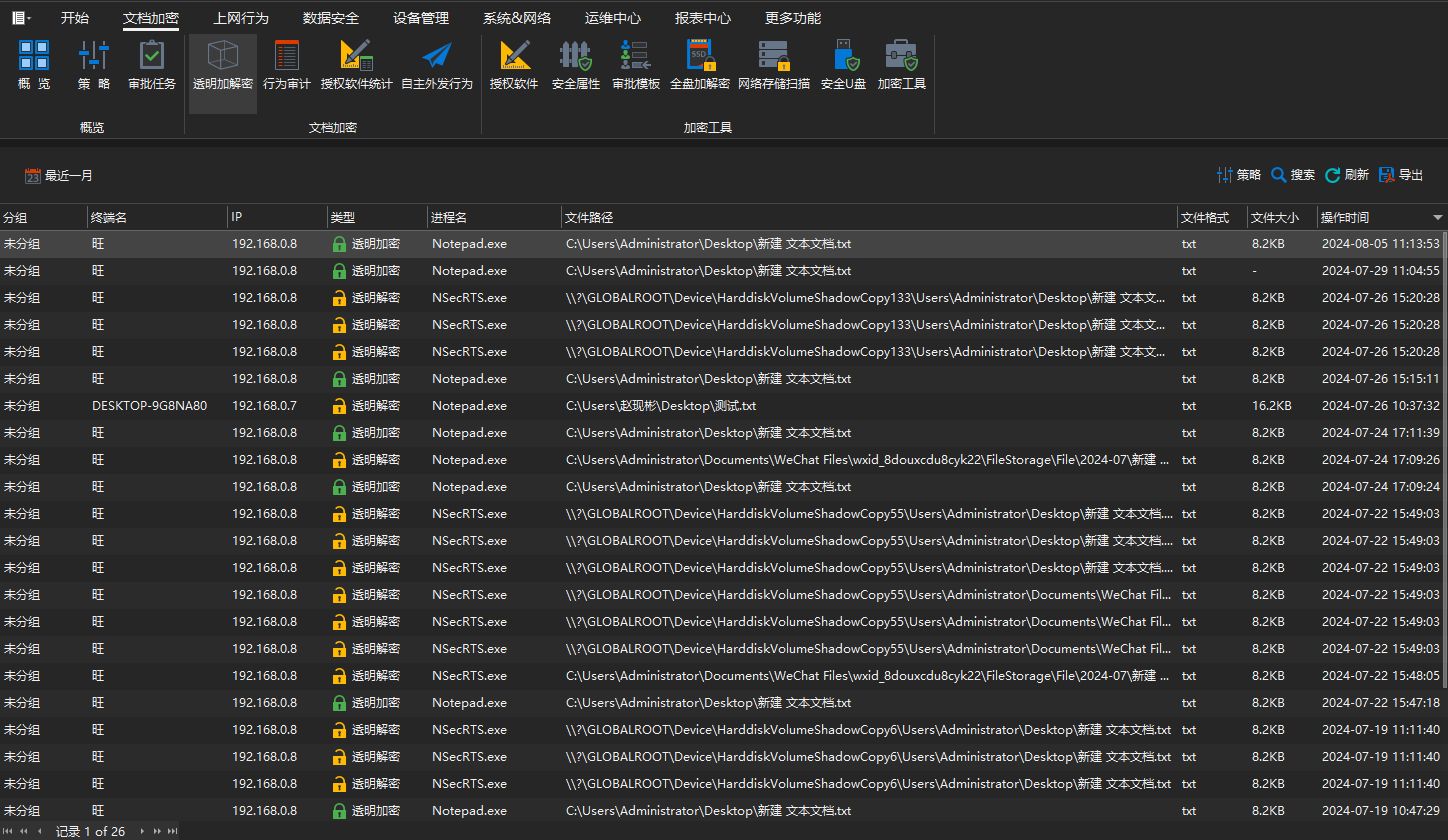Sort by the 文件大小 column header
This screenshot has height=840, width=1448.
click(1283, 217)
